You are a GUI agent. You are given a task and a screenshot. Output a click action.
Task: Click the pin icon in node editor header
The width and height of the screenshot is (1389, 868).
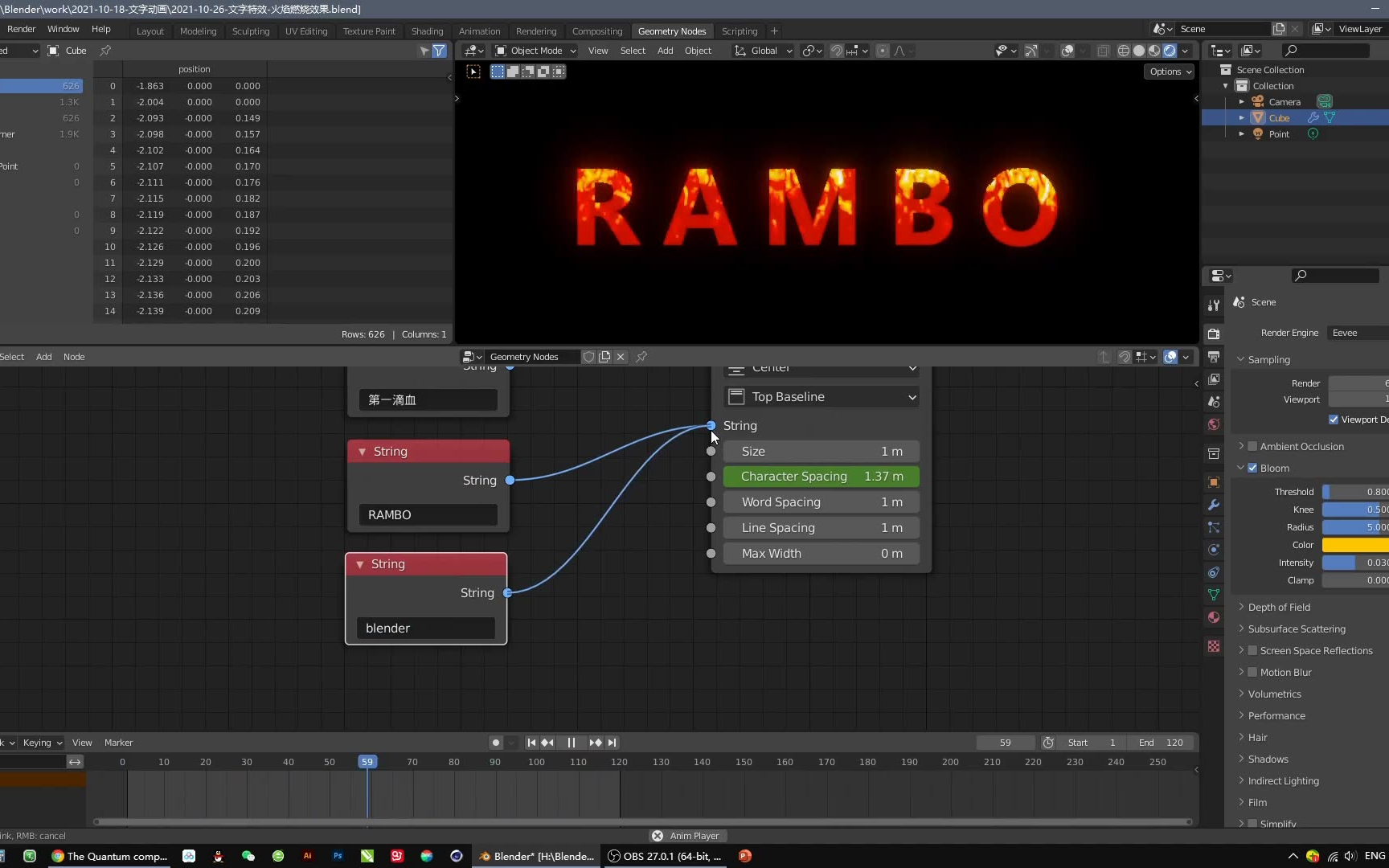coord(641,357)
